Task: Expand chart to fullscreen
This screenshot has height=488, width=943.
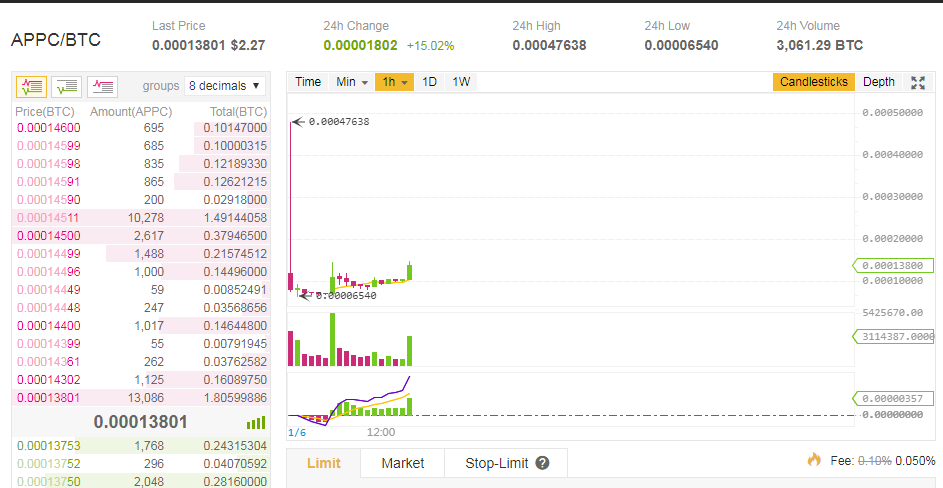Action: [918, 82]
